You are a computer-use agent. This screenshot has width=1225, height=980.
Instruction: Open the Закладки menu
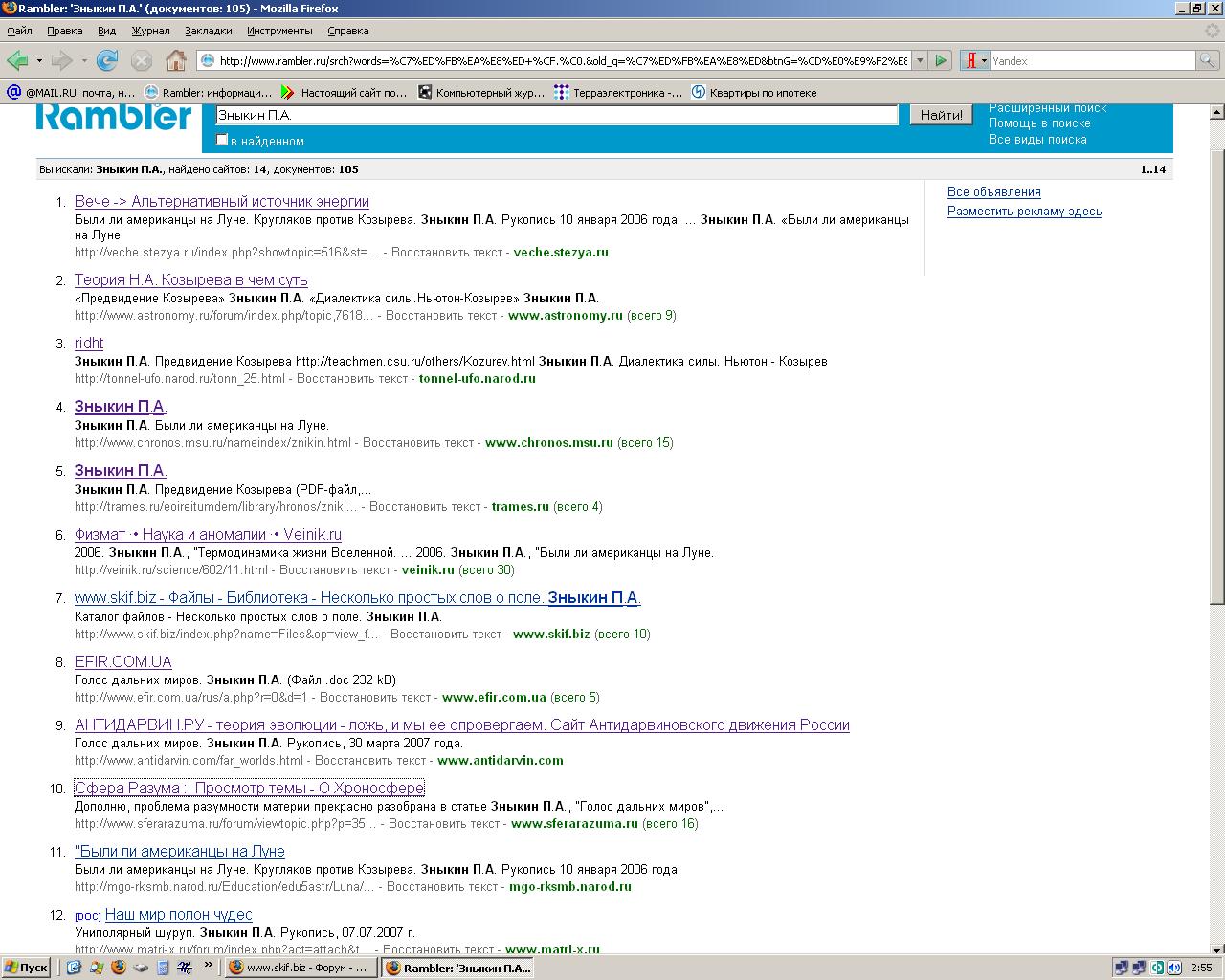tap(208, 31)
